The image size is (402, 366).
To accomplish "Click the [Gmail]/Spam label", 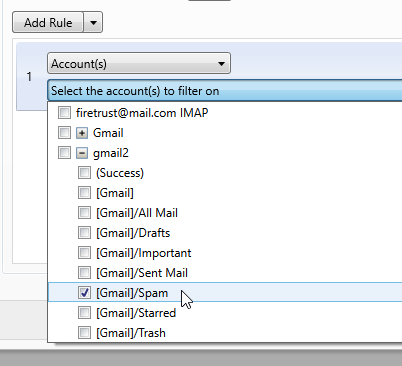I will [132, 293].
